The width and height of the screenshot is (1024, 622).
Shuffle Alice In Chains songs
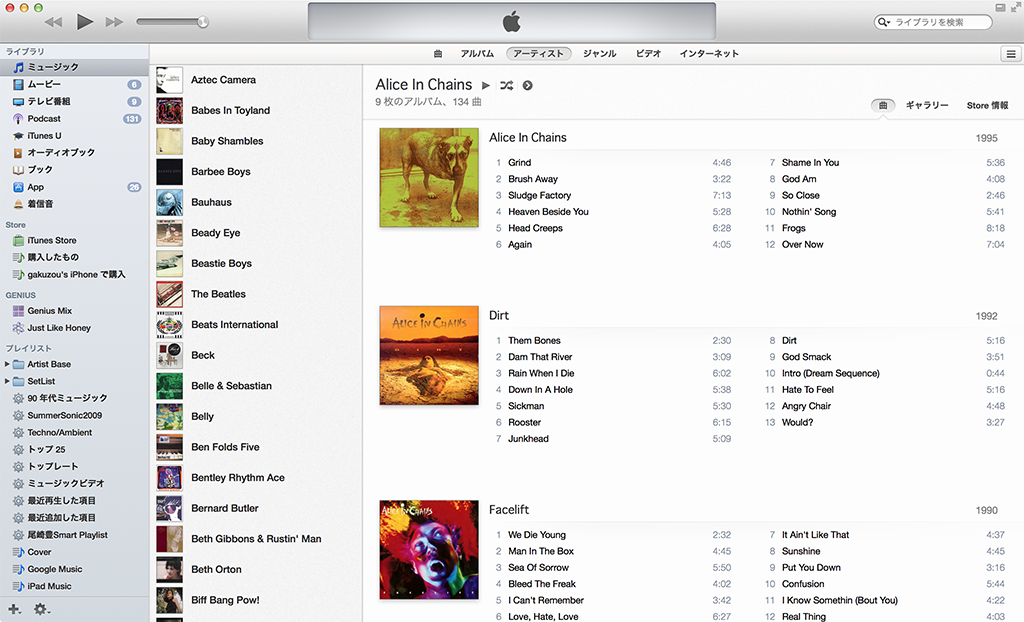click(506, 85)
